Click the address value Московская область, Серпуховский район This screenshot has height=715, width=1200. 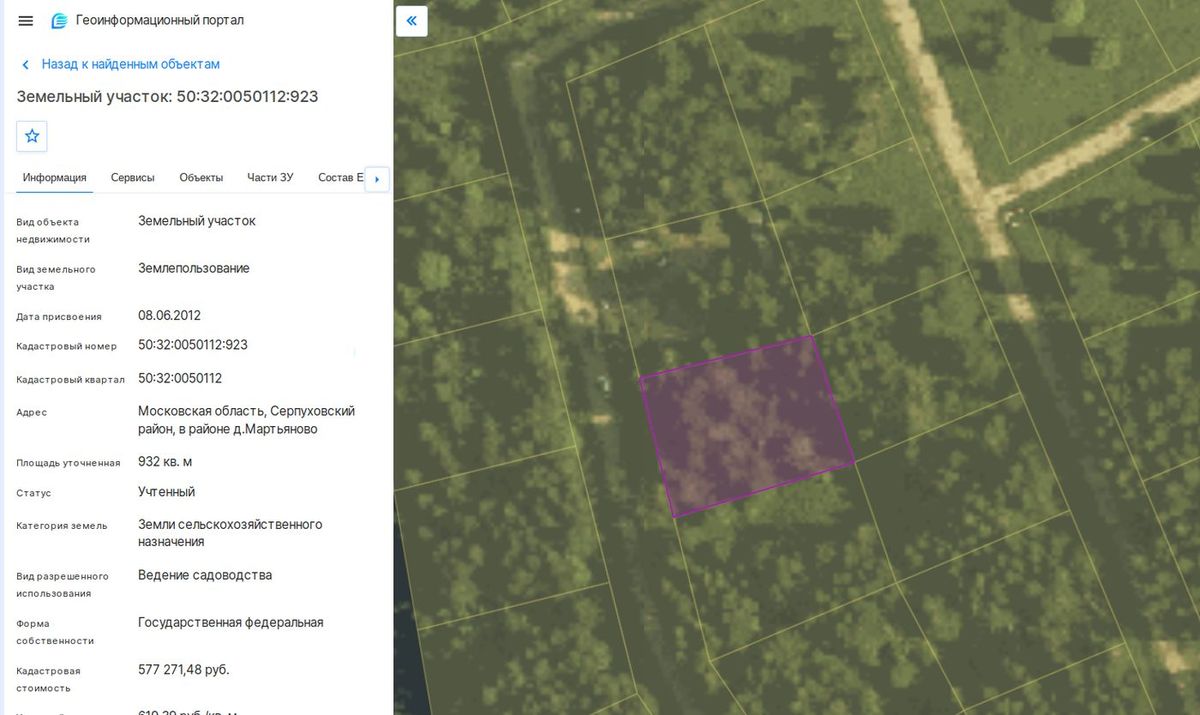click(x=246, y=420)
